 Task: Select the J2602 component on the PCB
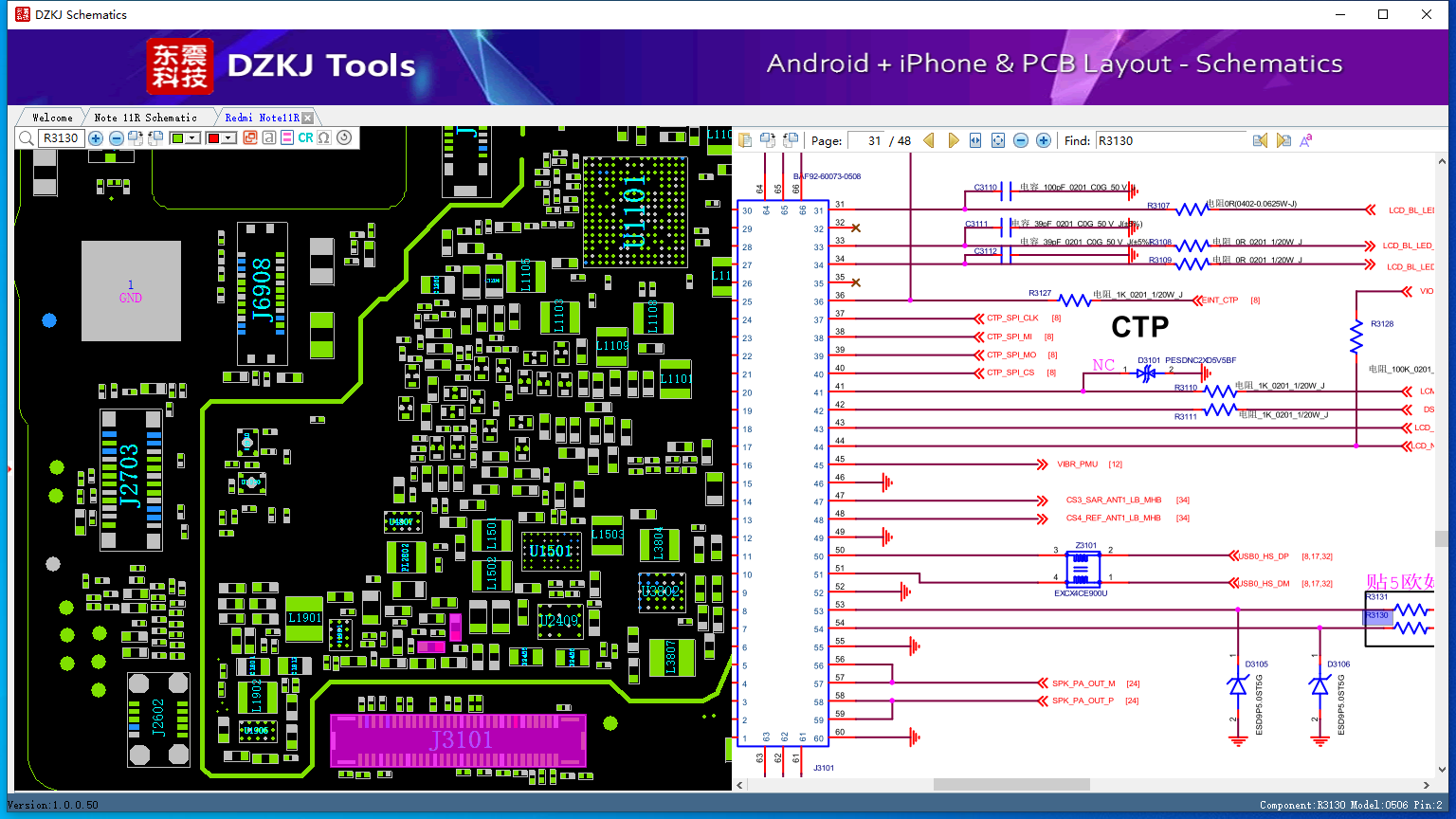(x=158, y=719)
